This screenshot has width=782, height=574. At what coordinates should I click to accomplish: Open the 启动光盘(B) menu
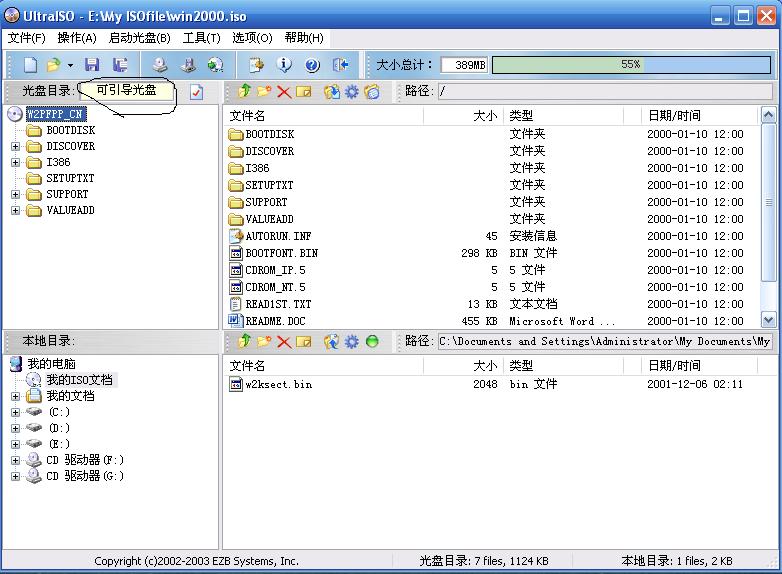(x=140, y=38)
